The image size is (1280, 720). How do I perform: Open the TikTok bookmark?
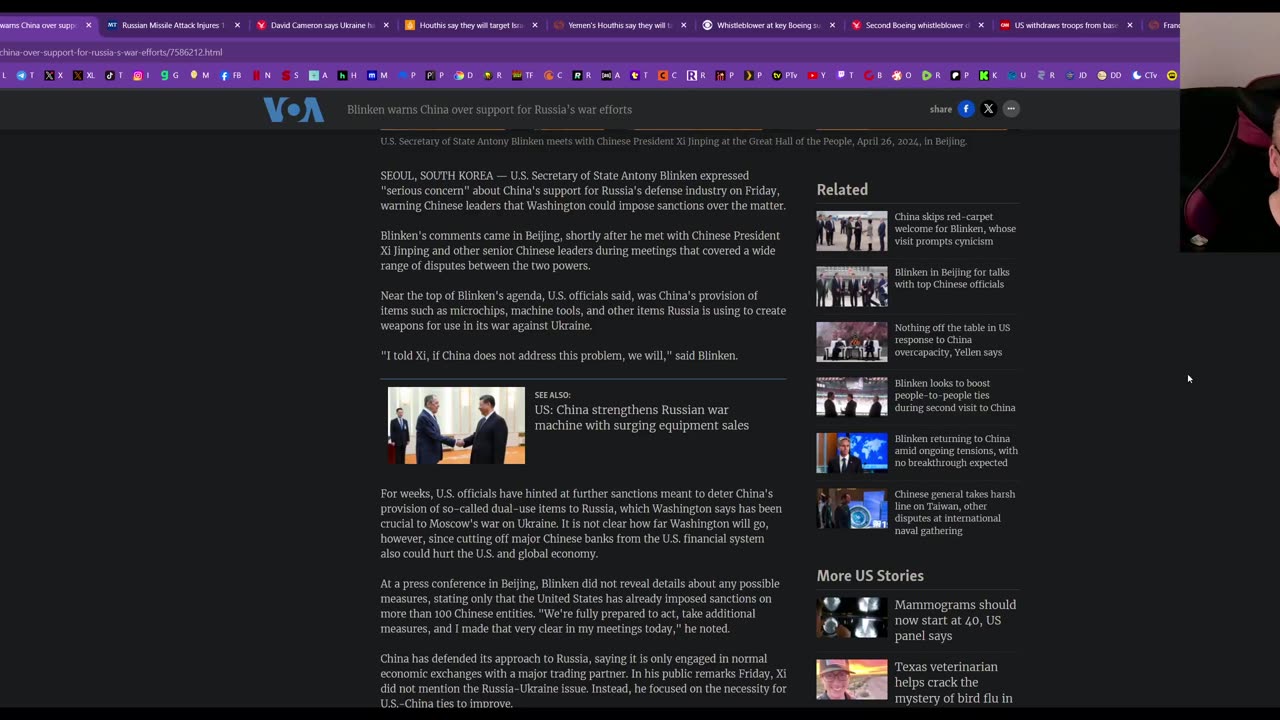(x=114, y=75)
